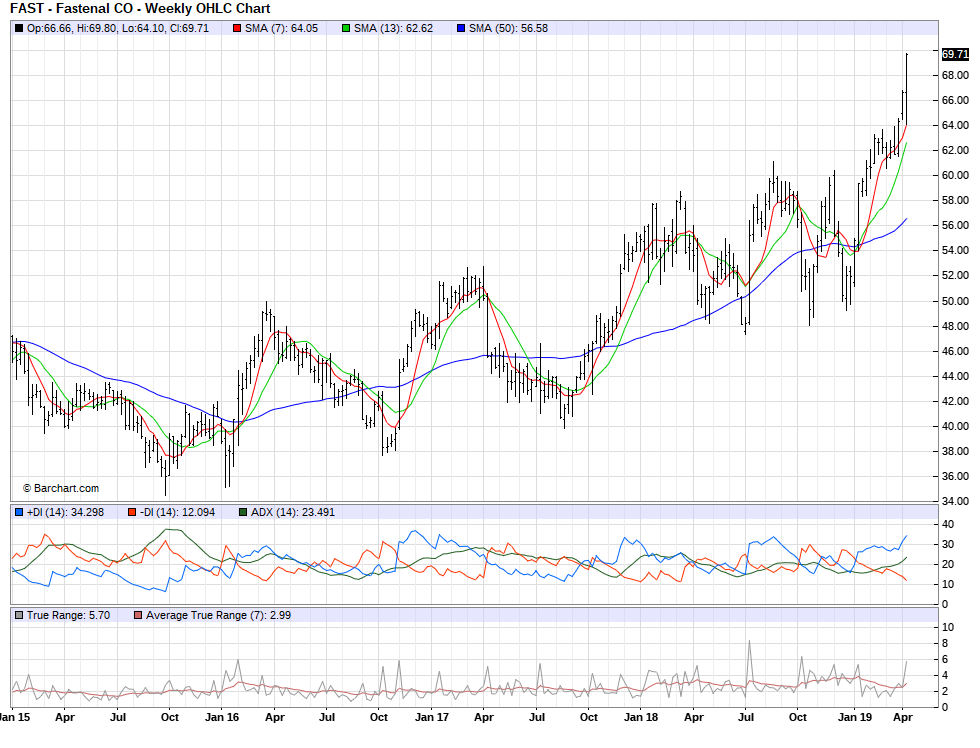Screen dimensions: 980x748
Task: Click the 'Jan 19' date axis label
Action: (854, 717)
